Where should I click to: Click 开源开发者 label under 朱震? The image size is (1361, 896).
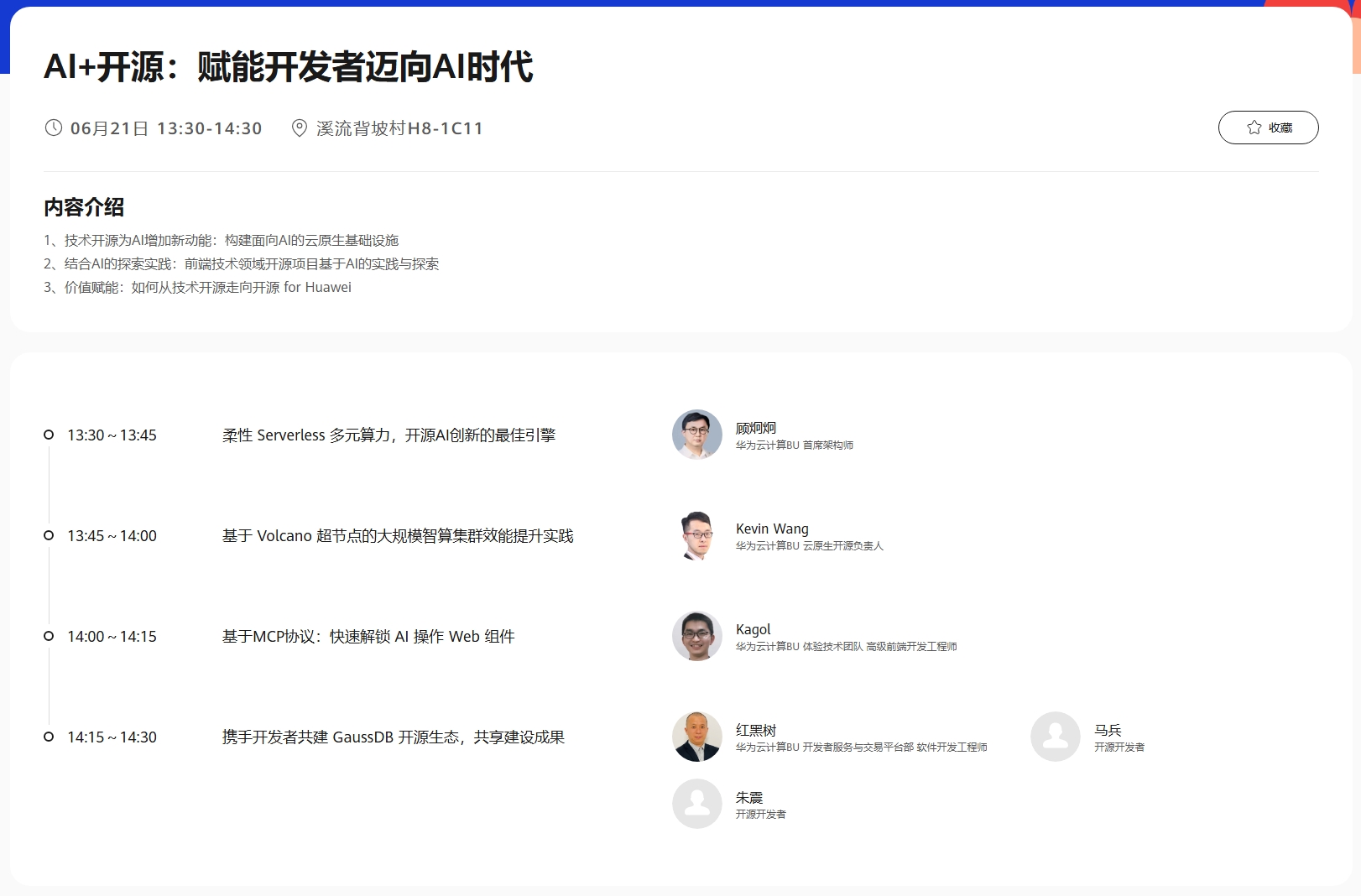click(761, 815)
